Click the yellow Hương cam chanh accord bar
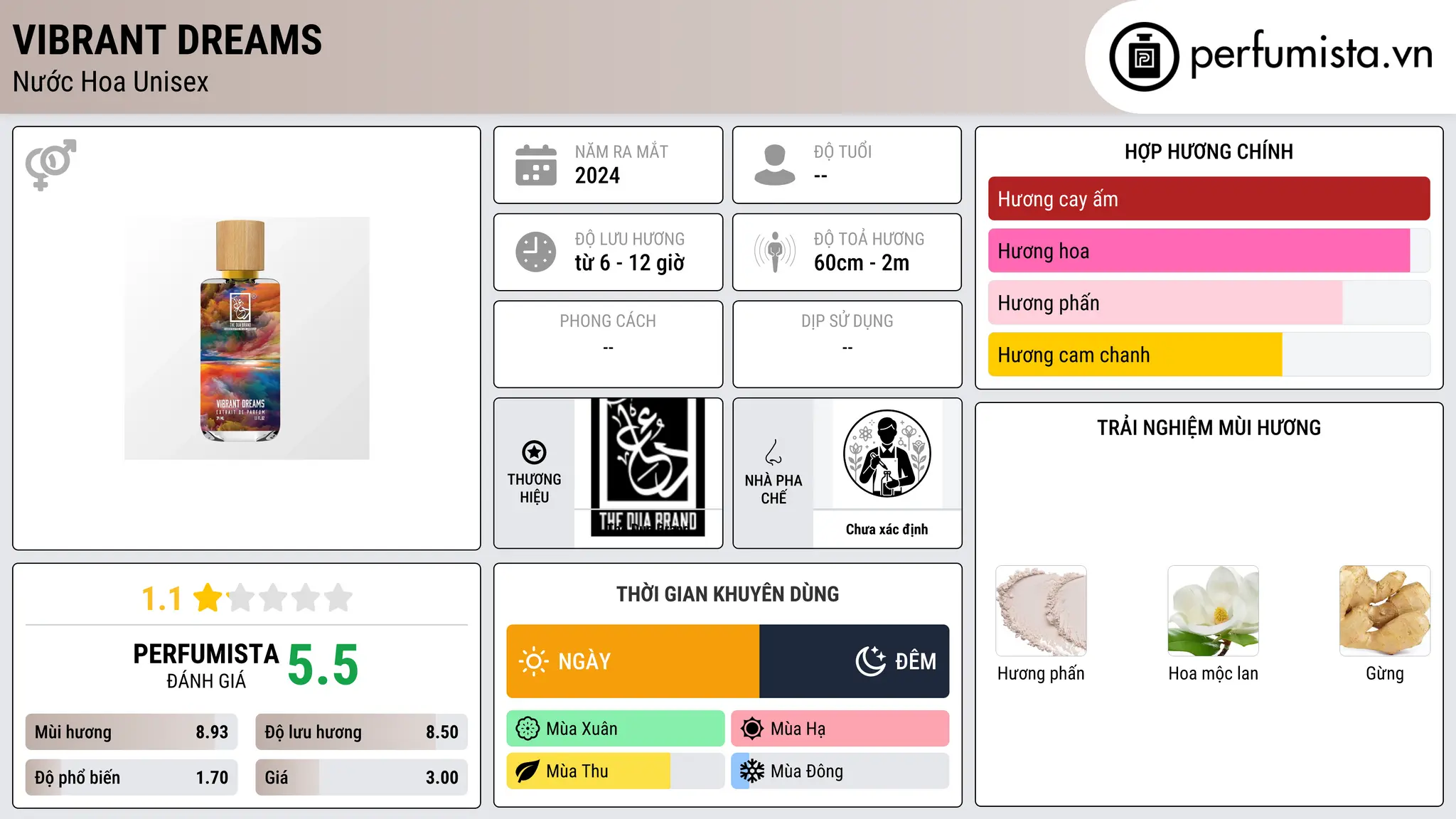 [1209, 355]
